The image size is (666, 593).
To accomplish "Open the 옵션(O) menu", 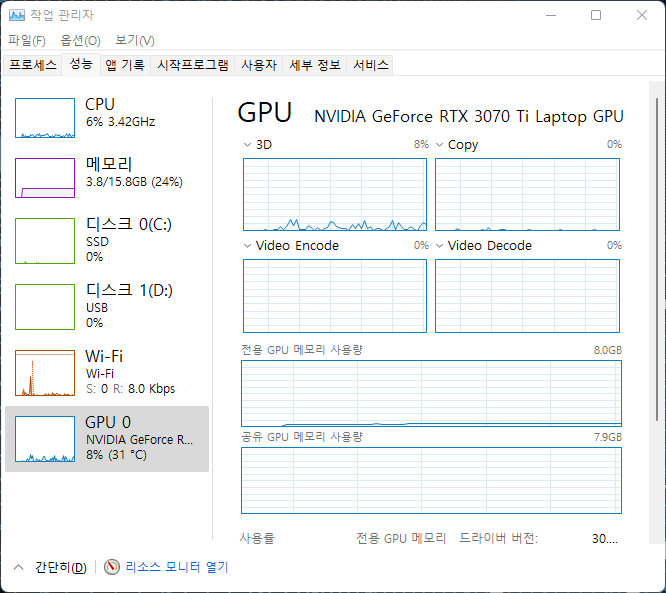I will click(80, 40).
